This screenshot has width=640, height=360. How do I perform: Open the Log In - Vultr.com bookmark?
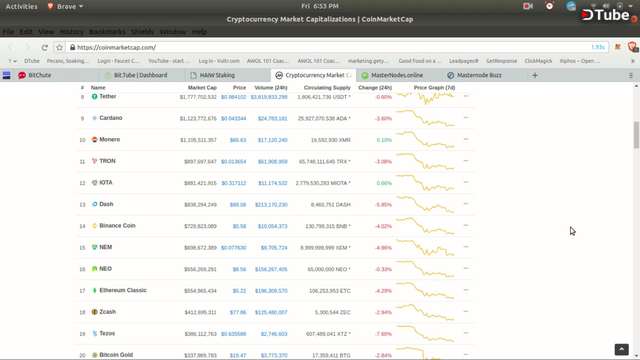tap(219, 61)
